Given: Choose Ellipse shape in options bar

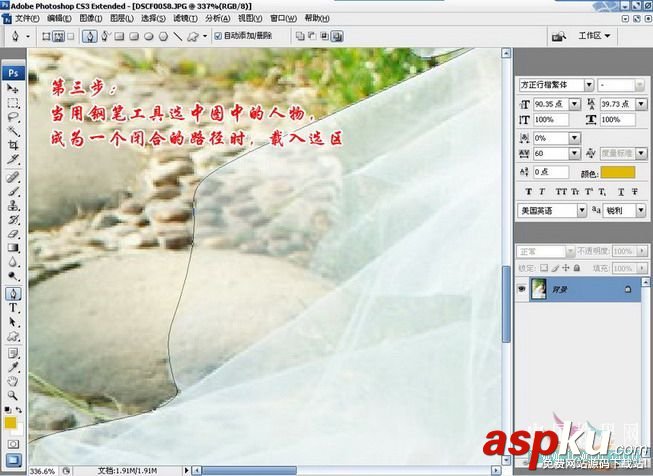Looking at the screenshot, I should click(149, 37).
